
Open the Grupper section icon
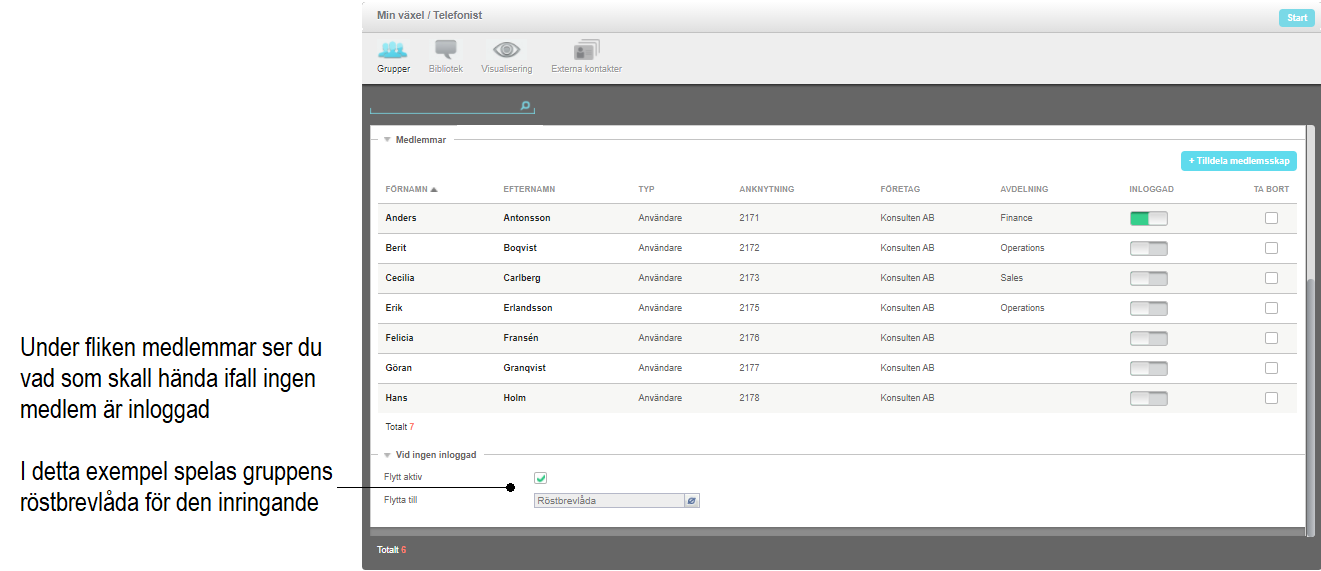click(x=392, y=50)
